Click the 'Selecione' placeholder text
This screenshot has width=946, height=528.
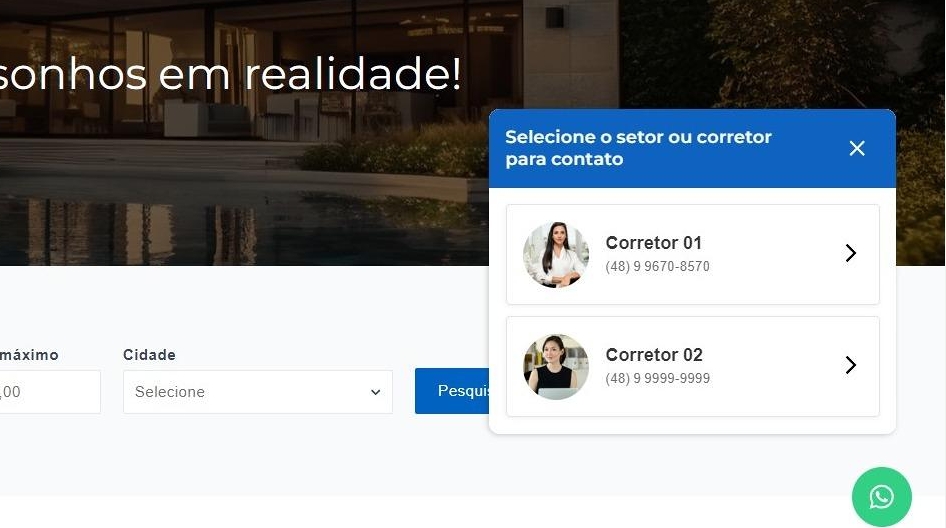[170, 392]
